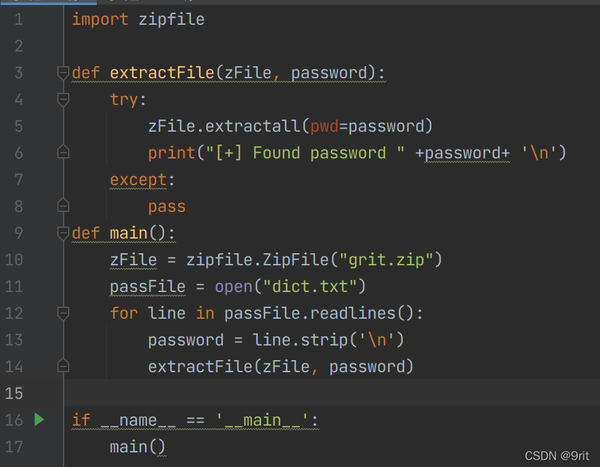600x467 pixels.
Task: Click the "[+] Found password " string
Action: (x=305, y=153)
